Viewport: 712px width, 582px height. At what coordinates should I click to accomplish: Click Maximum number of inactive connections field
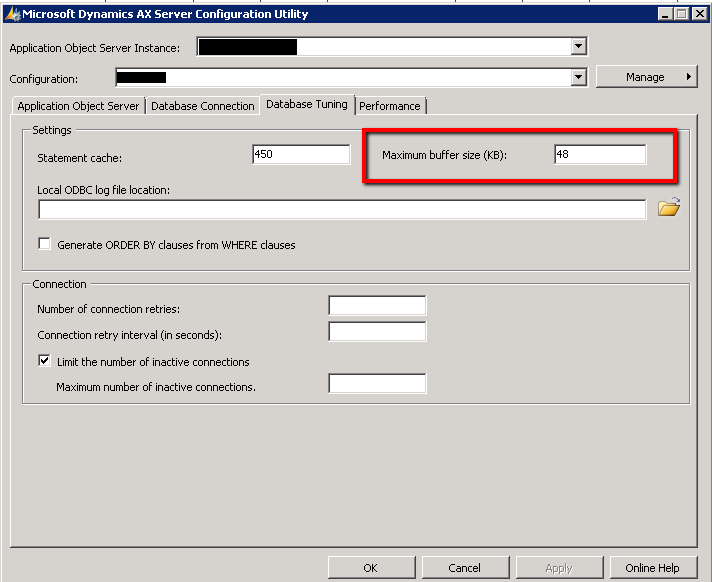tap(377, 384)
